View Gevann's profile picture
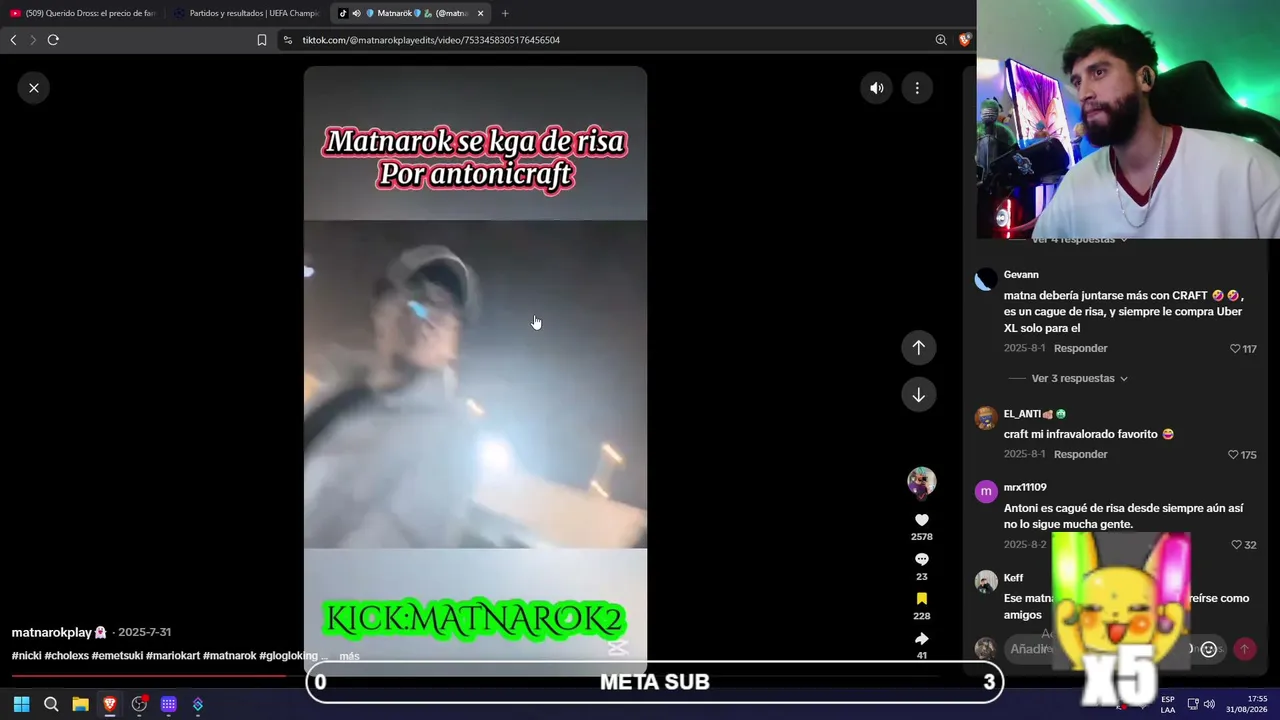The width and height of the screenshot is (1280, 720). [986, 279]
